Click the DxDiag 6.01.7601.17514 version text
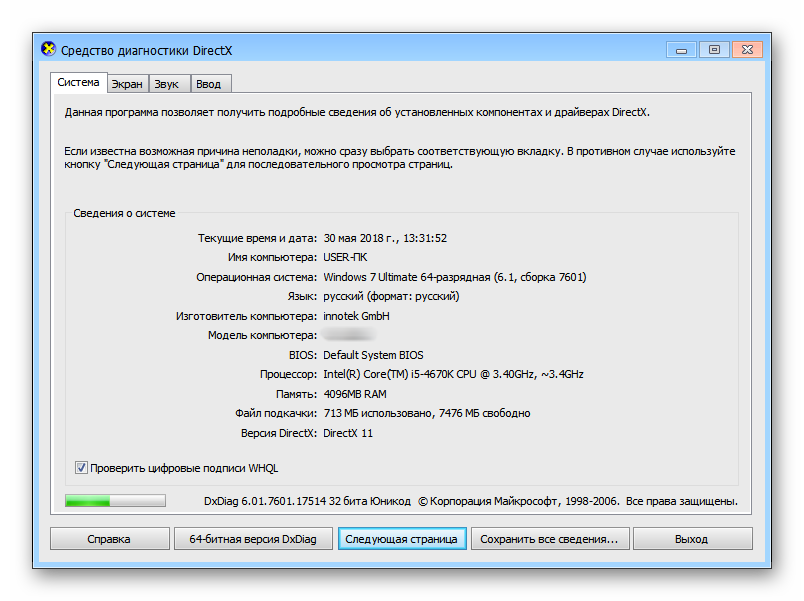Screen dimensions: 804x601 (x=308, y=501)
